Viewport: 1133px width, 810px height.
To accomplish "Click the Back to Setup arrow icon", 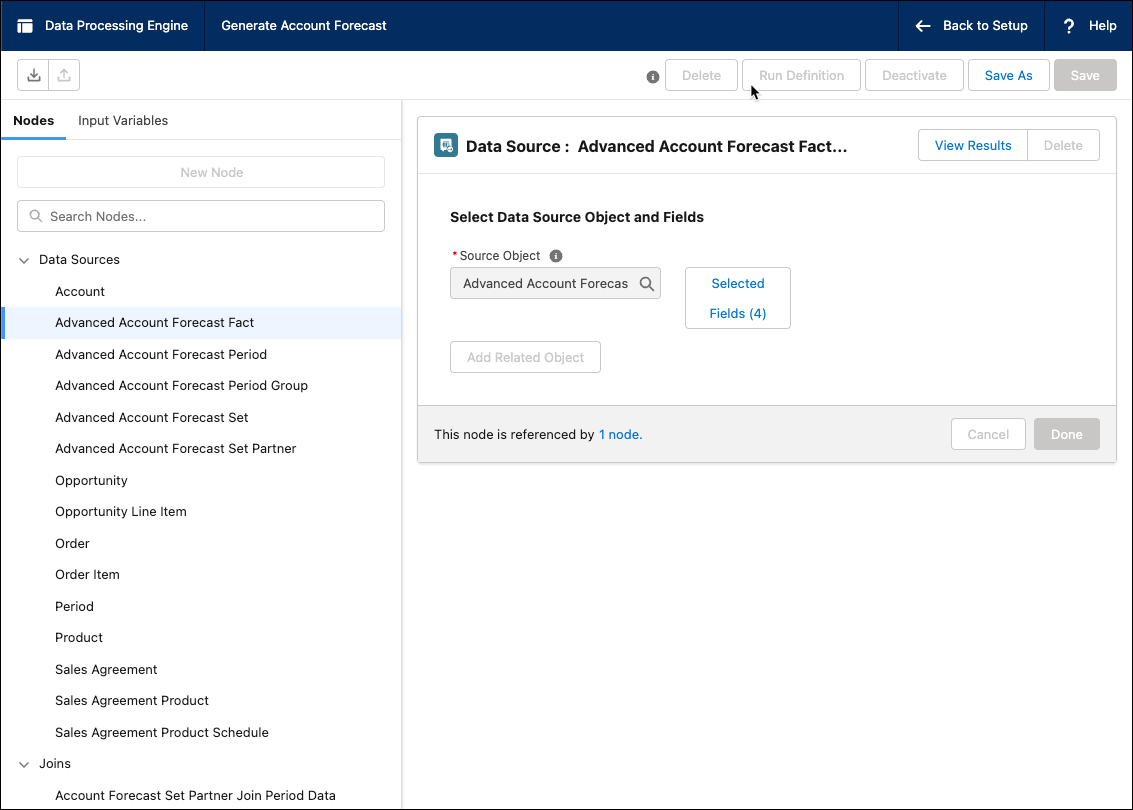I will [x=923, y=26].
